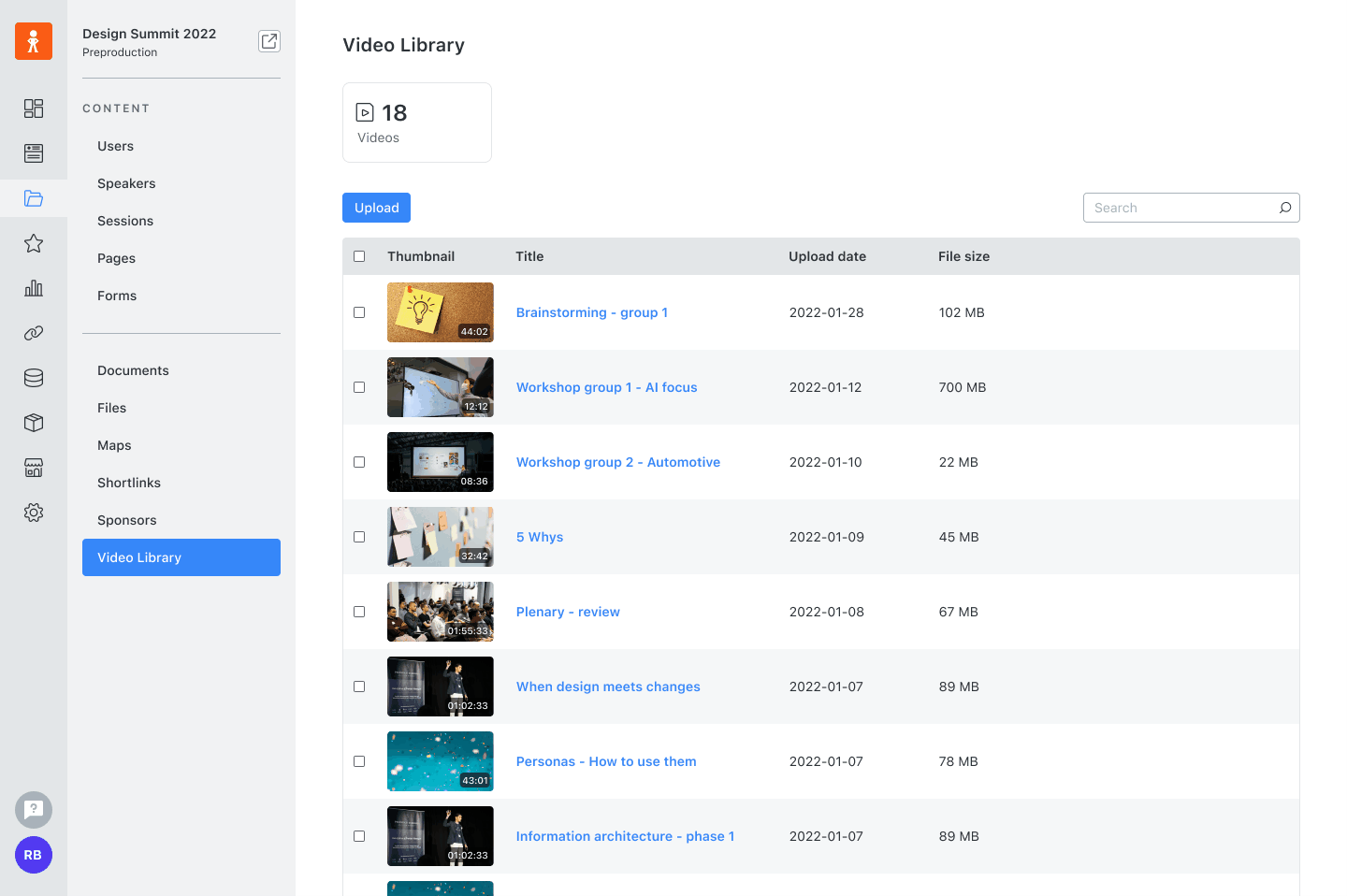The width and height of the screenshot is (1347, 896).
Task: Click the 32:42 5 Whys thumbnail
Action: [441, 537]
